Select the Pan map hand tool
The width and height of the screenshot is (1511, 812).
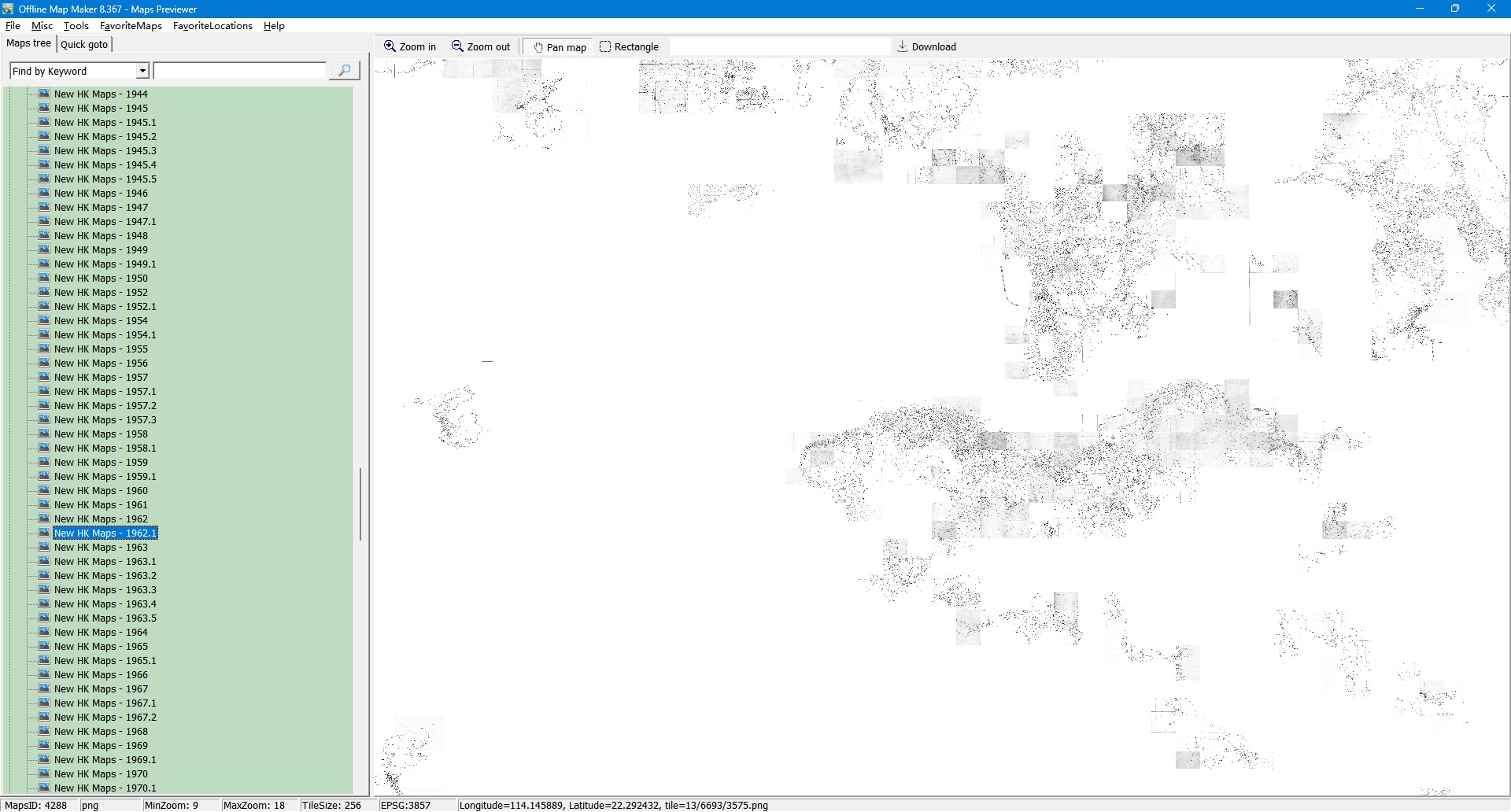click(539, 47)
